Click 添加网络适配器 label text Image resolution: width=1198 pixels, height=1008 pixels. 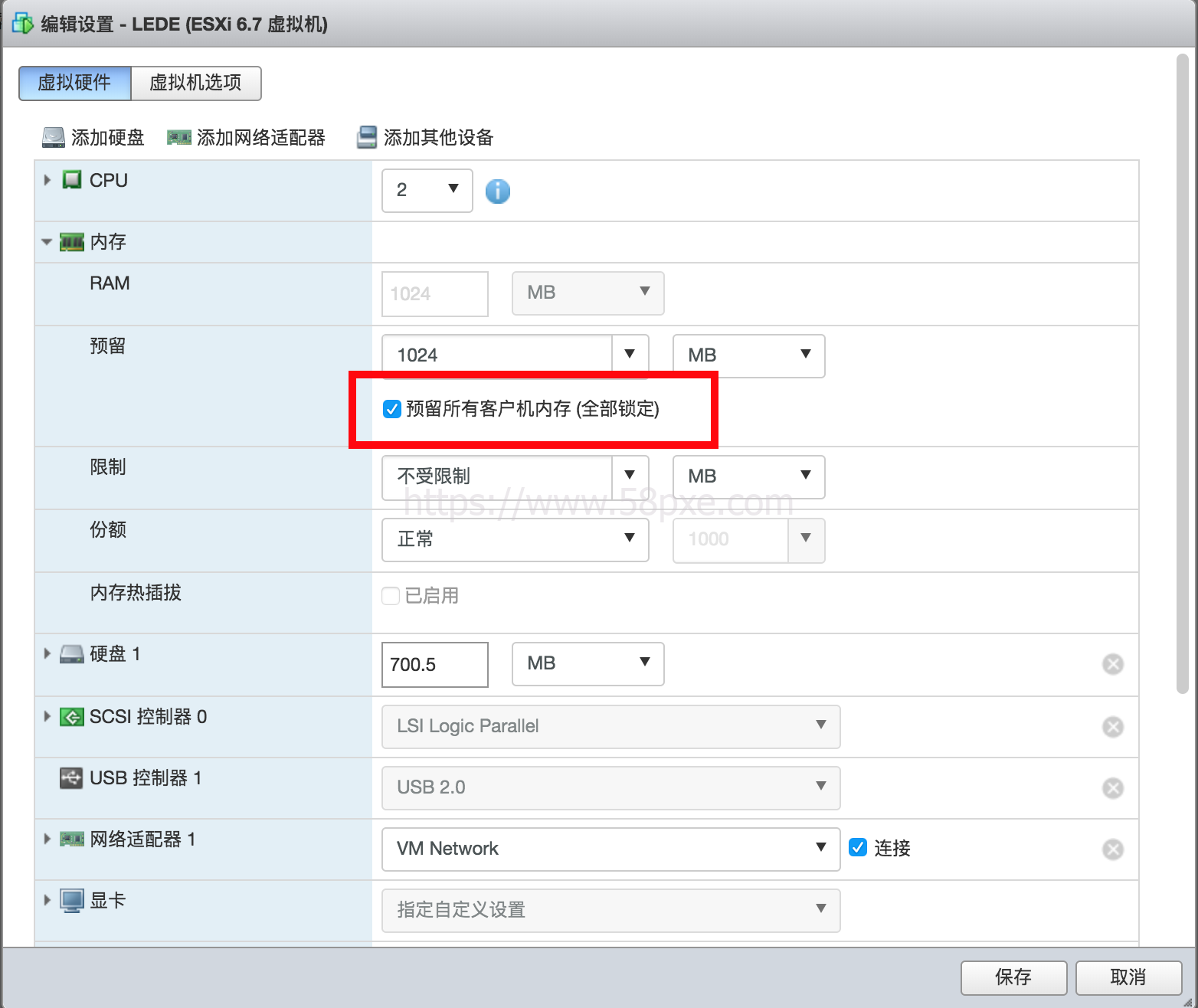pyautogui.click(x=261, y=138)
